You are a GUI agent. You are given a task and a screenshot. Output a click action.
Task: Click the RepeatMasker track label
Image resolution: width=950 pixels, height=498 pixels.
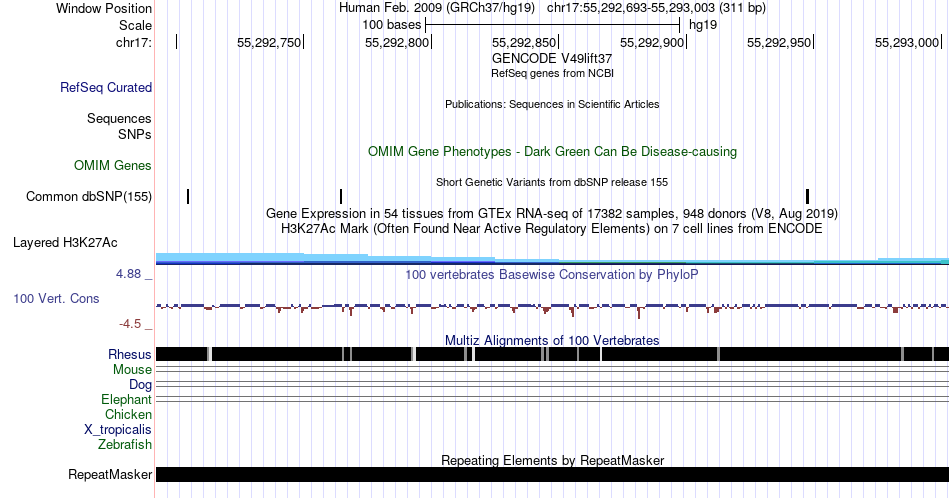[x=110, y=474]
